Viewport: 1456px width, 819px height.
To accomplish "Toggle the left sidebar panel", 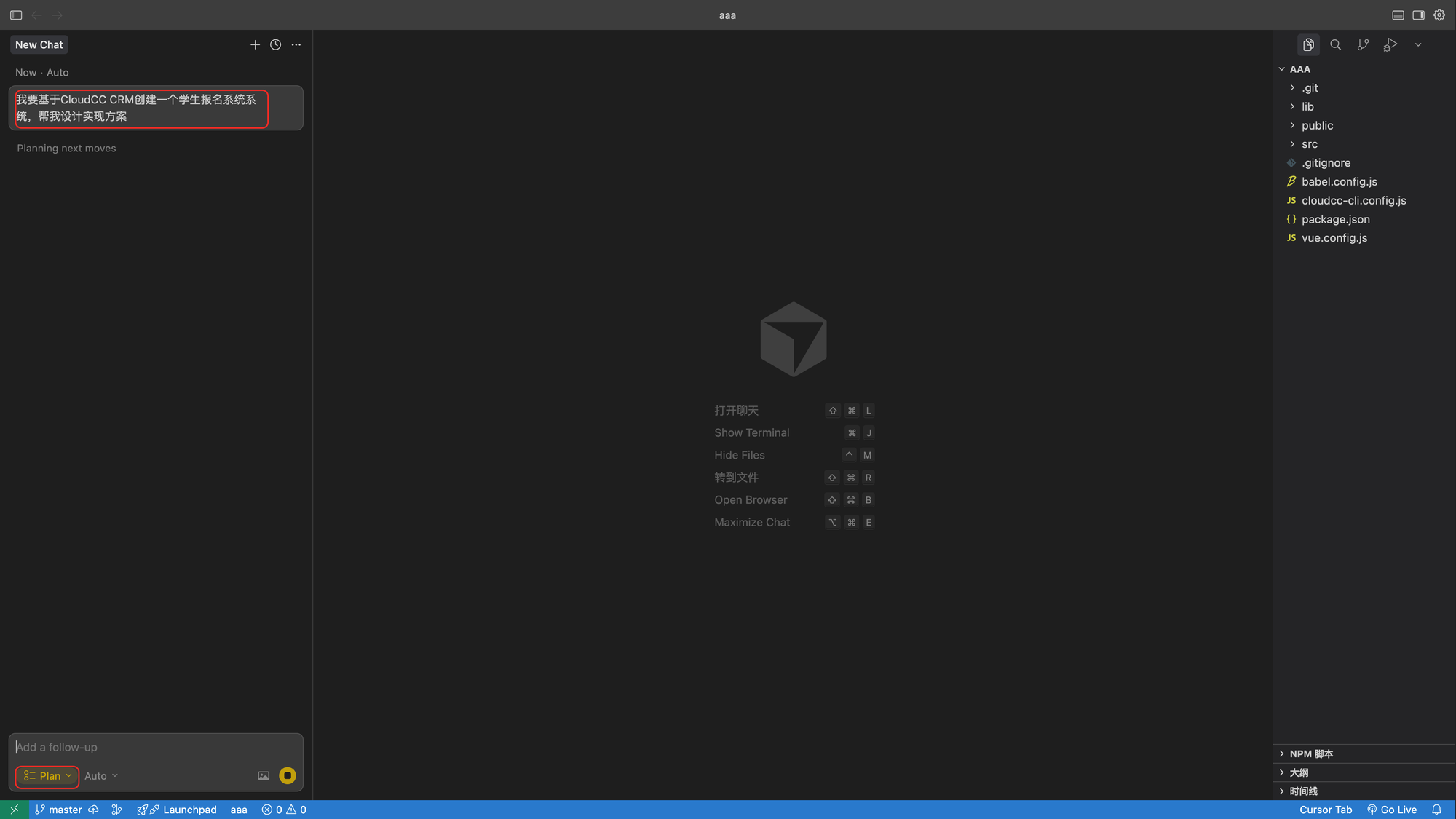I will click(x=16, y=15).
